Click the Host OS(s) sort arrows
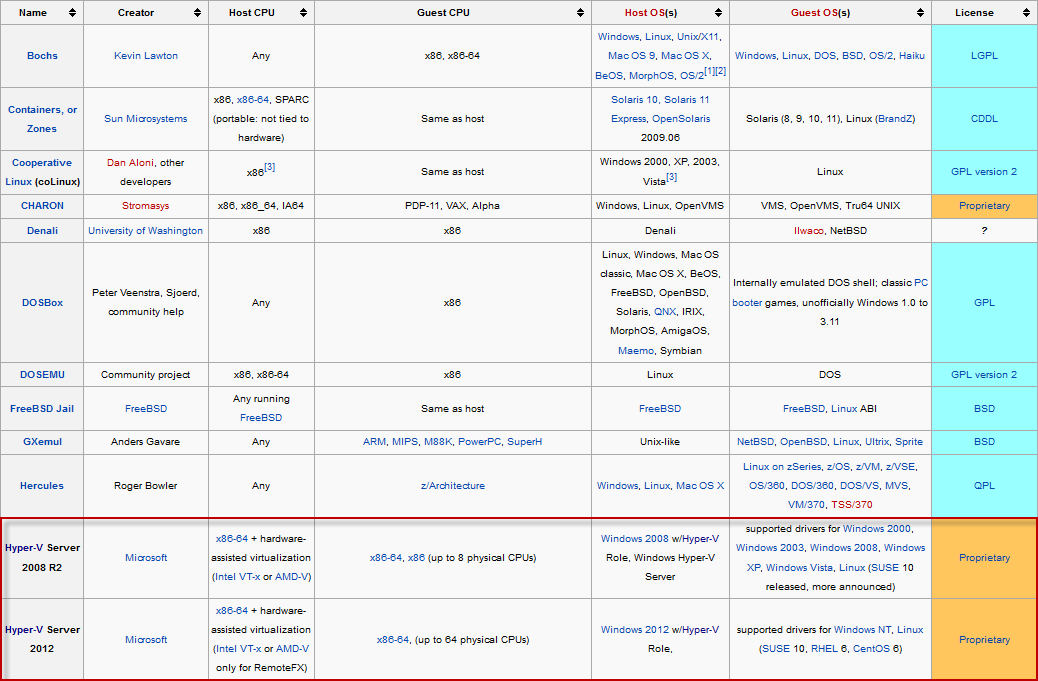The width and height of the screenshot is (1038, 681). click(x=719, y=13)
